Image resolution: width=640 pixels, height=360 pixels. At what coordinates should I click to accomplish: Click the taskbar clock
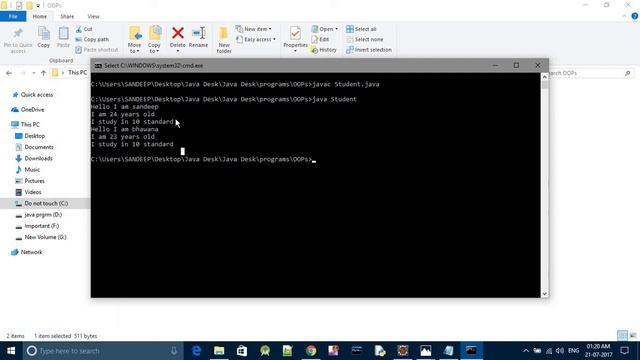tap(599, 351)
